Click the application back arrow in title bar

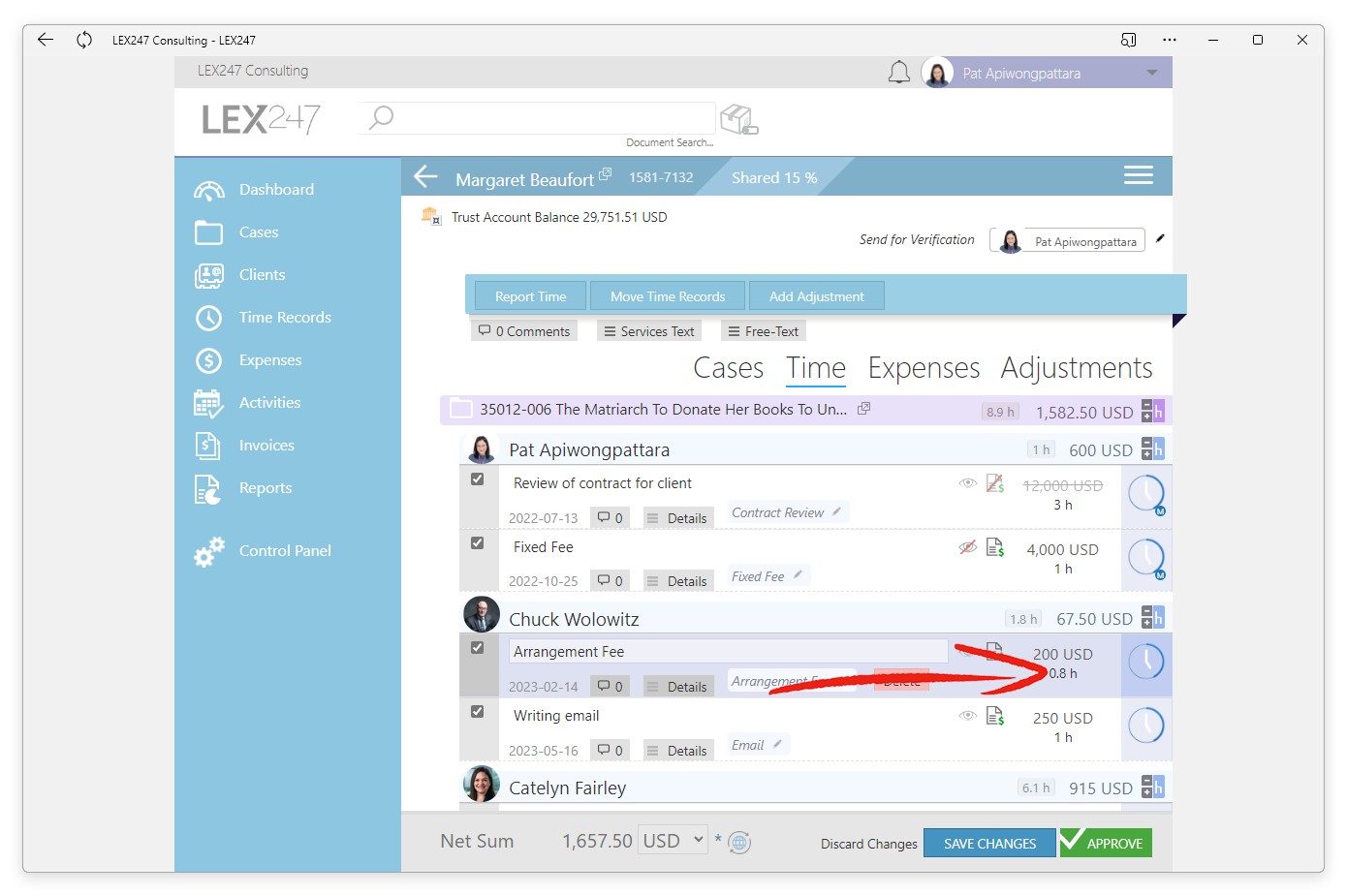tap(46, 40)
